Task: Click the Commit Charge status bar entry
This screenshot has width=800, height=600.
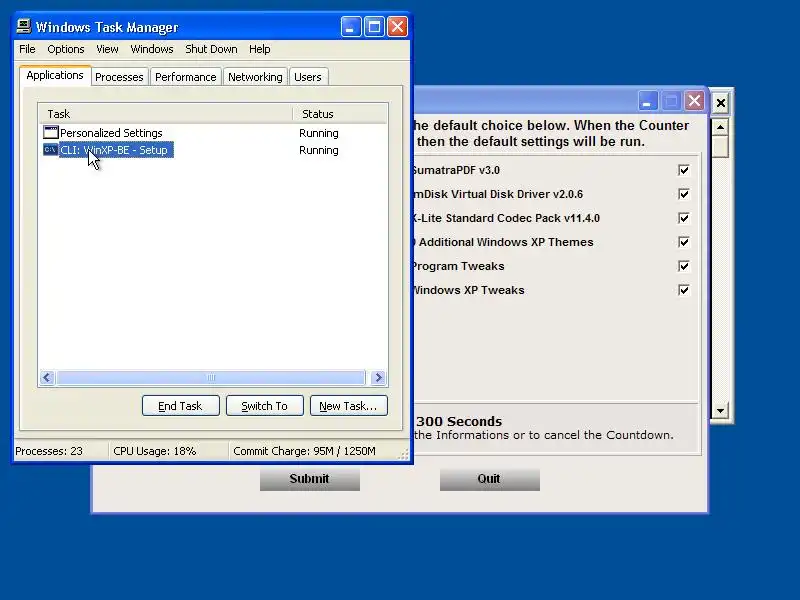Action: coord(305,451)
